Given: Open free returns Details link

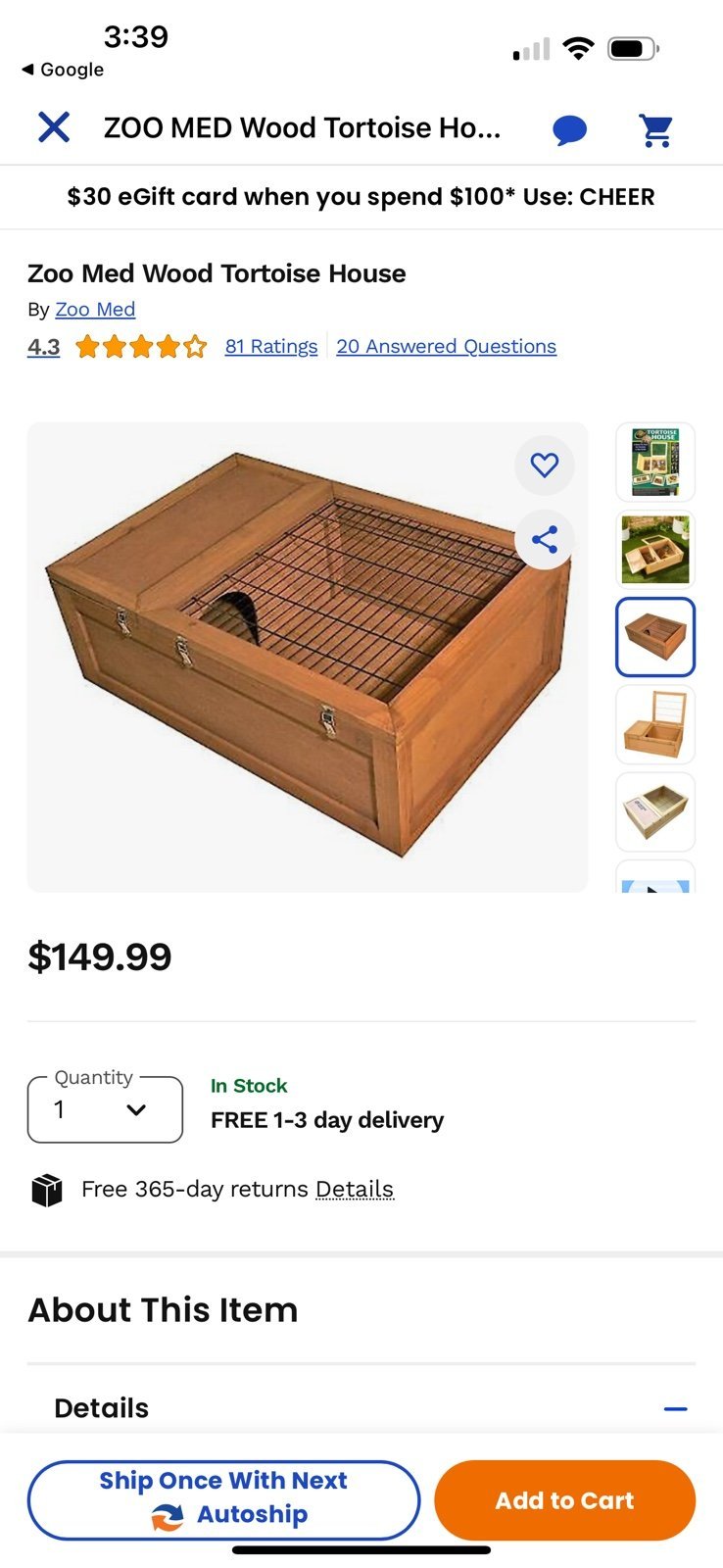Looking at the screenshot, I should click(355, 1189).
